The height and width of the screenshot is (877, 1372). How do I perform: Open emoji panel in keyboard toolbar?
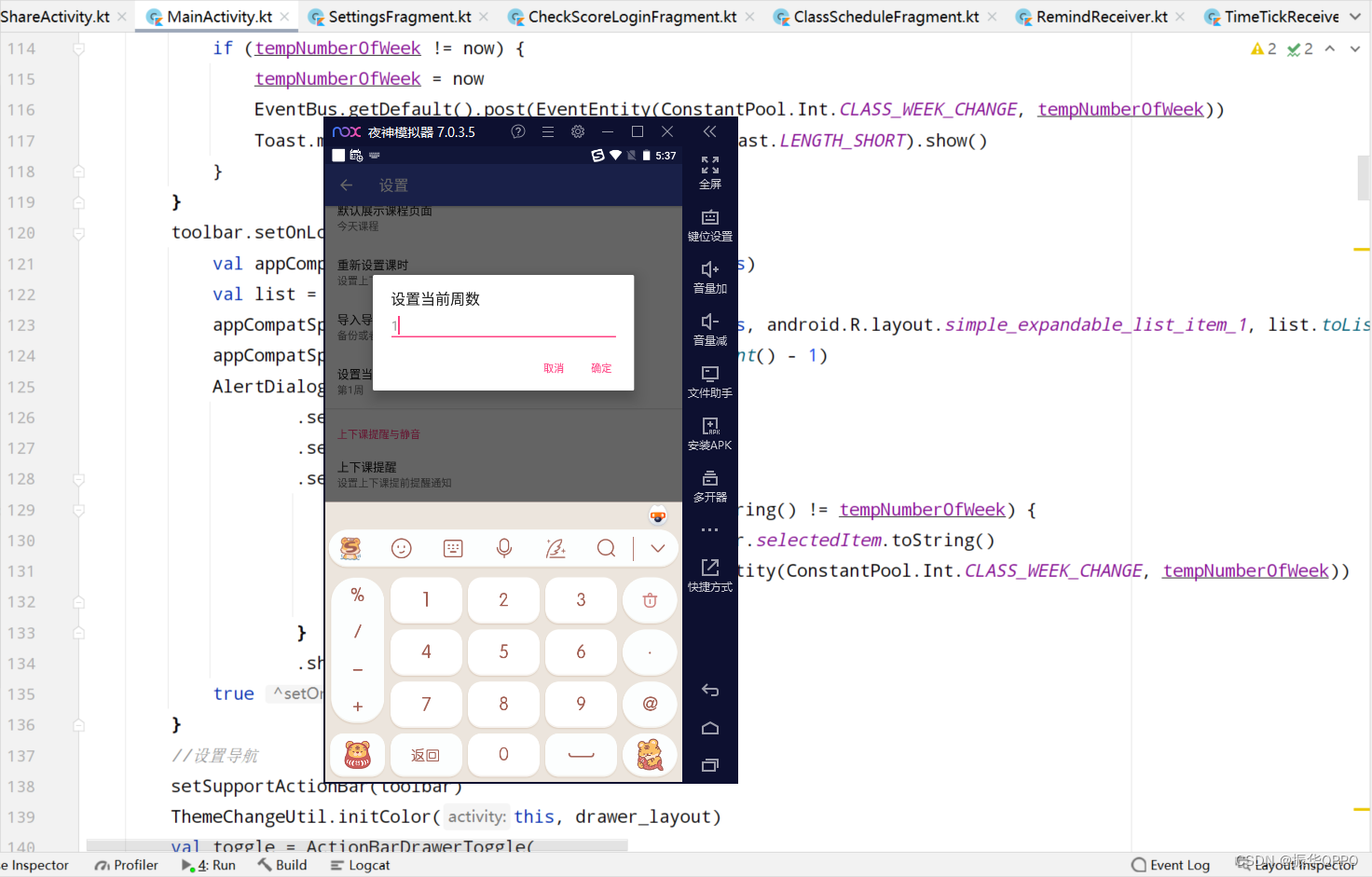(402, 548)
